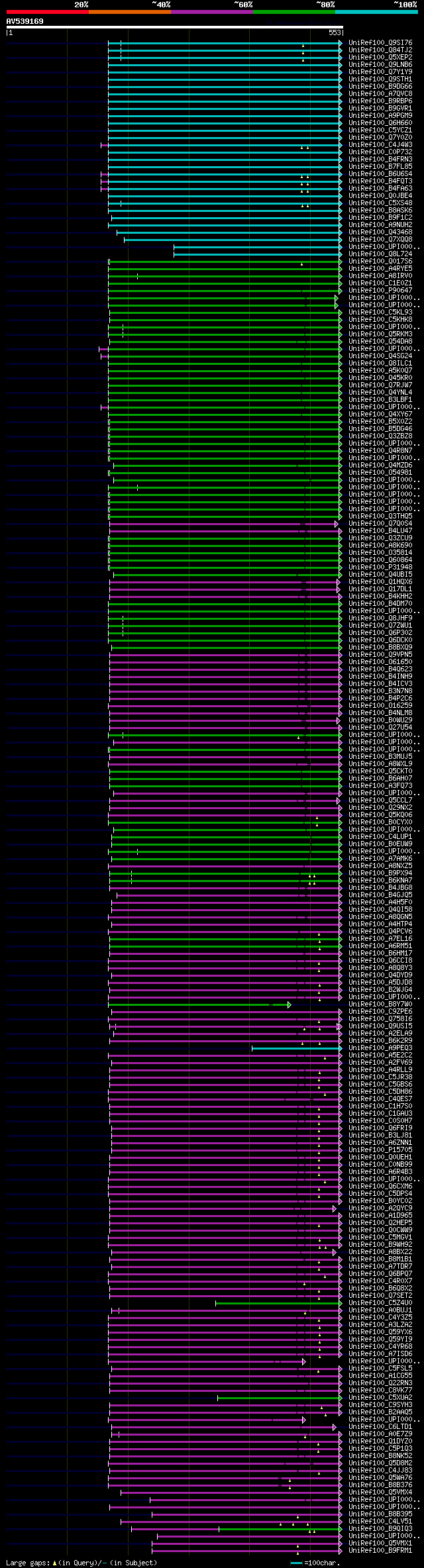This screenshot has width=424, height=1568.
Task: Open hit UniRef100_B9DG66
Action: point(380,86)
